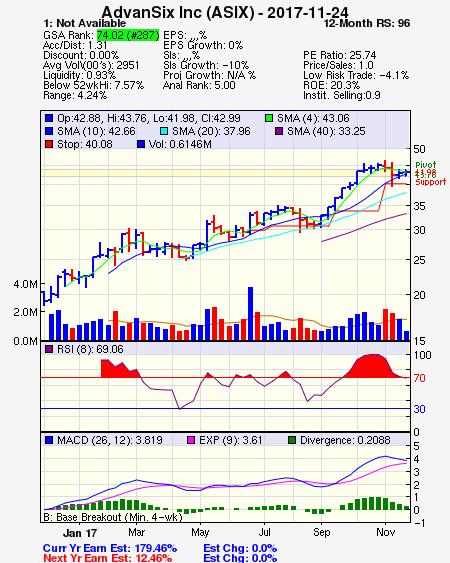Click the 50 price axis label

click(419, 149)
